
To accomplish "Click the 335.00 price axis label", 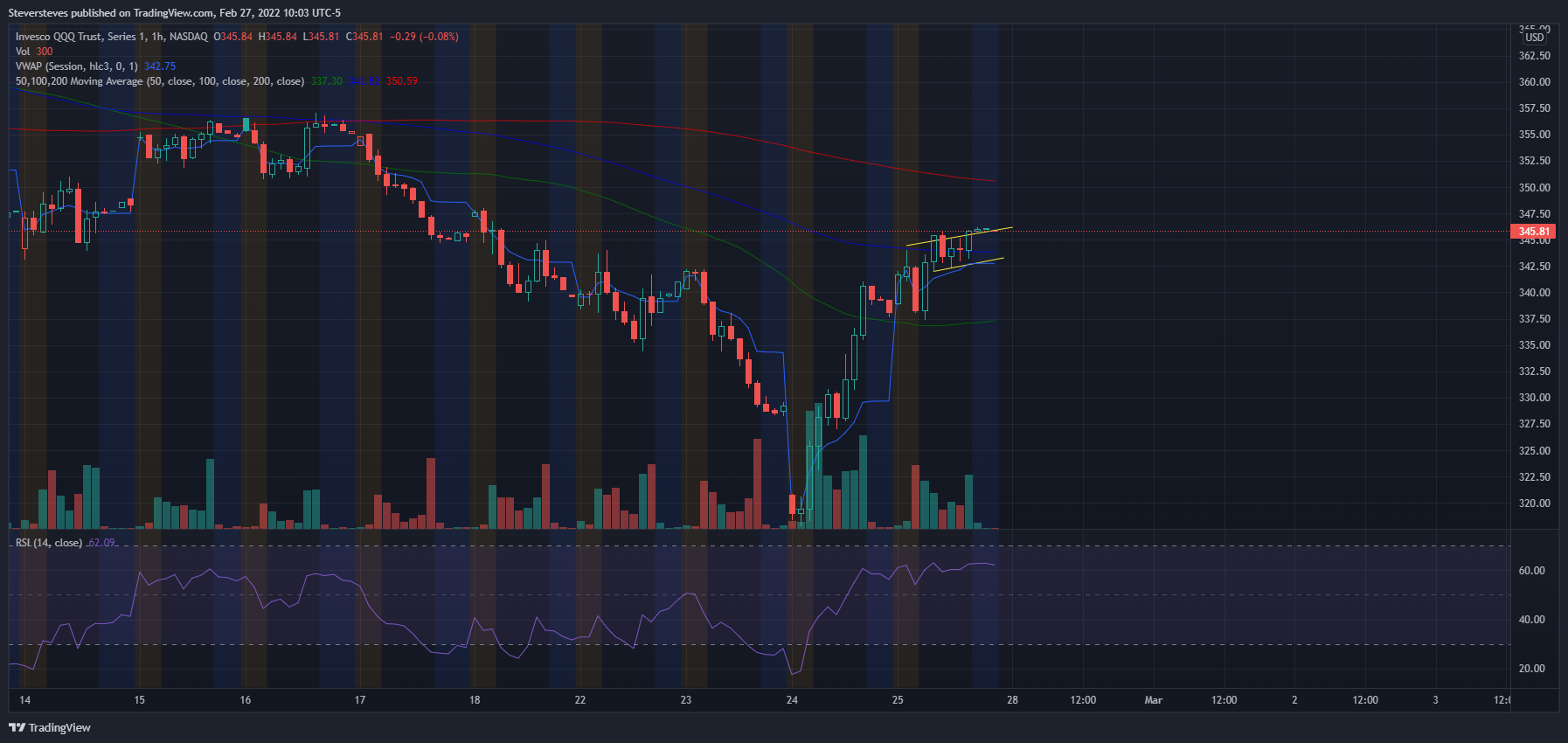I will (x=1535, y=345).
